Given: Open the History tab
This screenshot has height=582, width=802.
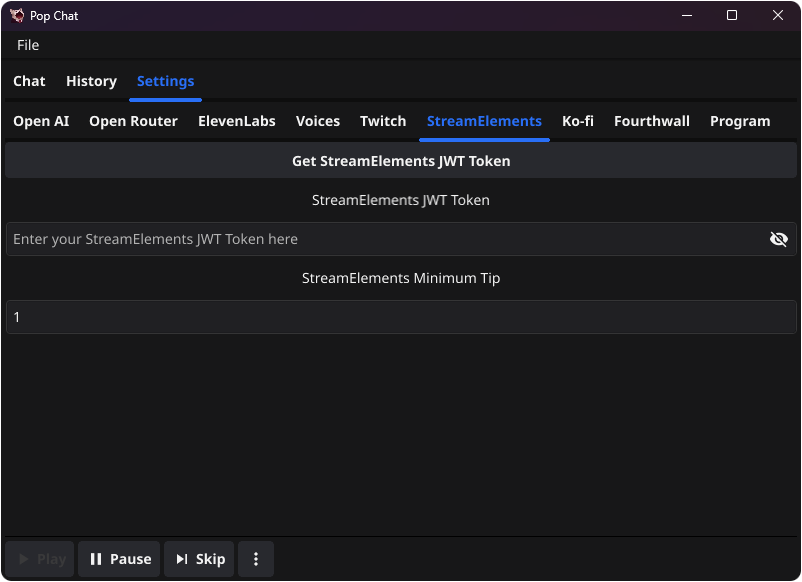Looking at the screenshot, I should (91, 81).
